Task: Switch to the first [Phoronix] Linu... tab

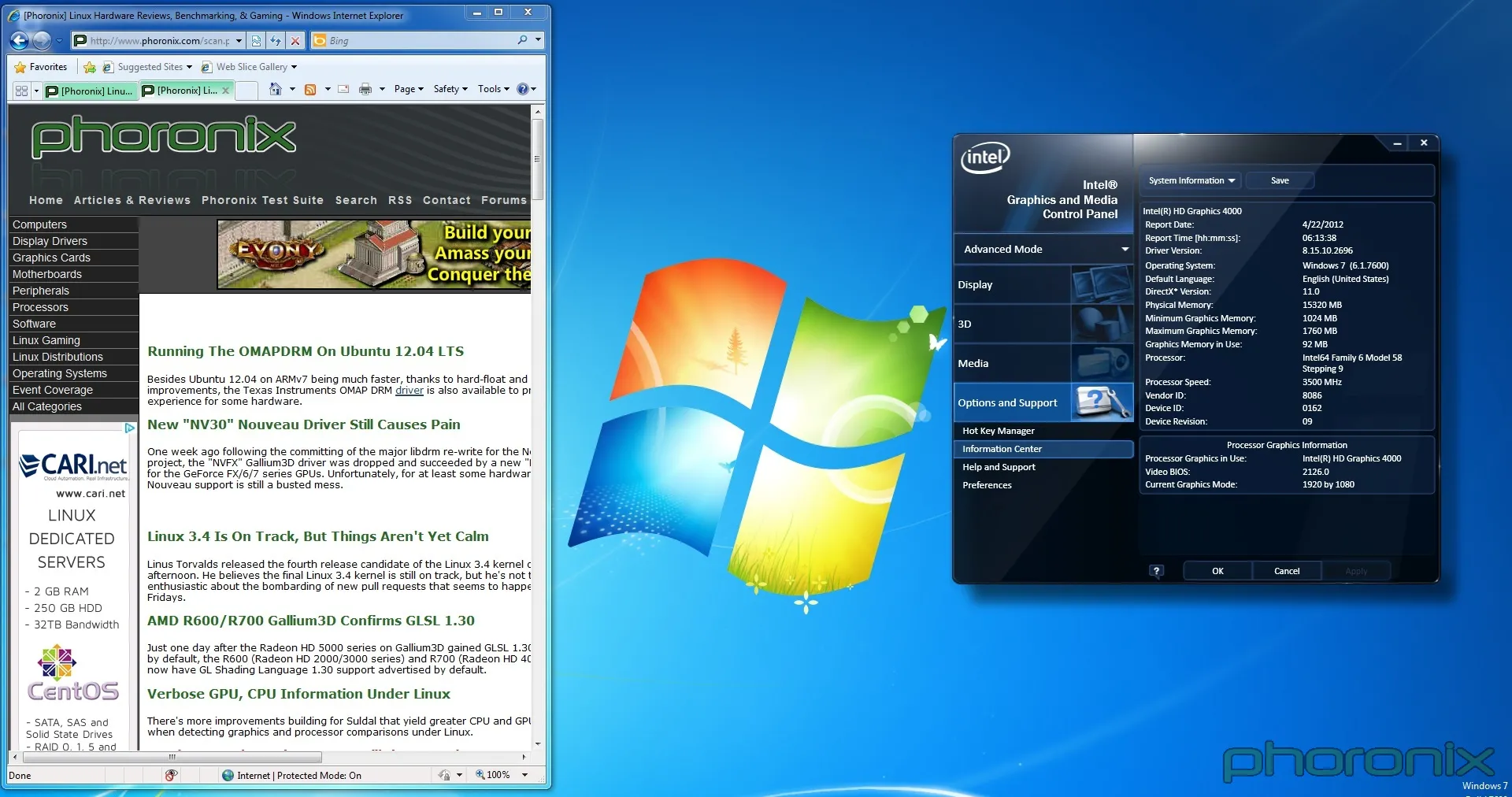Action: click(x=90, y=91)
